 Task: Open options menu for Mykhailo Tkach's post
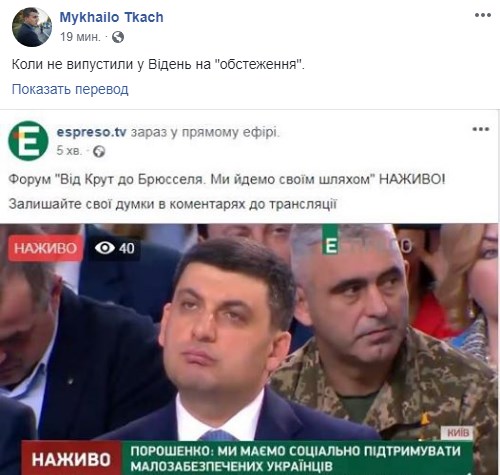482,15
